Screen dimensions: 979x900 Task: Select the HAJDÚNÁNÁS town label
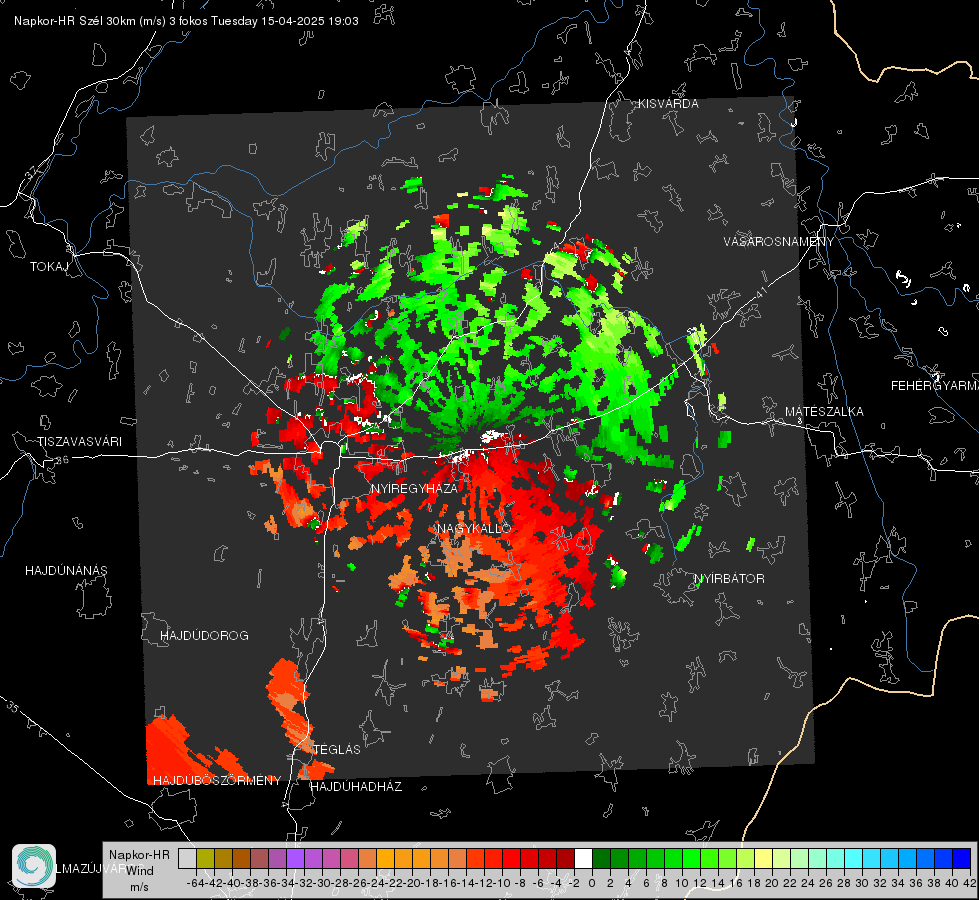click(x=66, y=571)
